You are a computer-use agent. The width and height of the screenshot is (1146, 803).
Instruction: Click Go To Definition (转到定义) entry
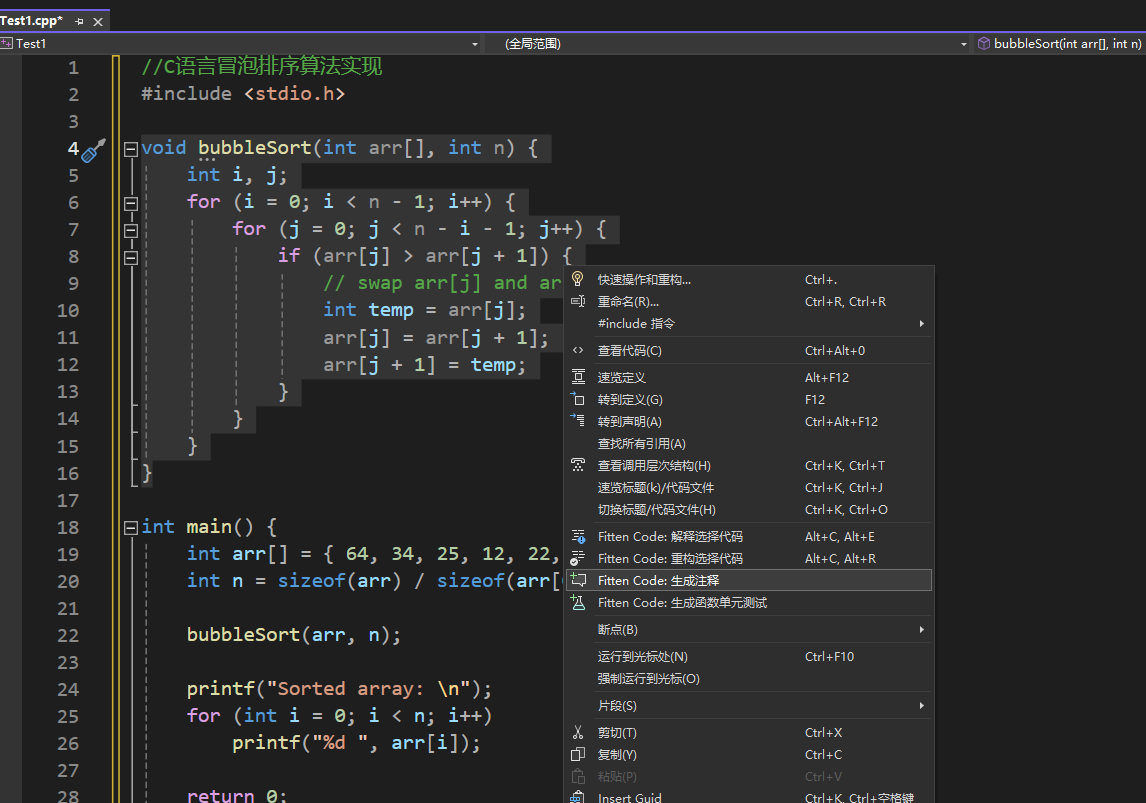[630, 400]
